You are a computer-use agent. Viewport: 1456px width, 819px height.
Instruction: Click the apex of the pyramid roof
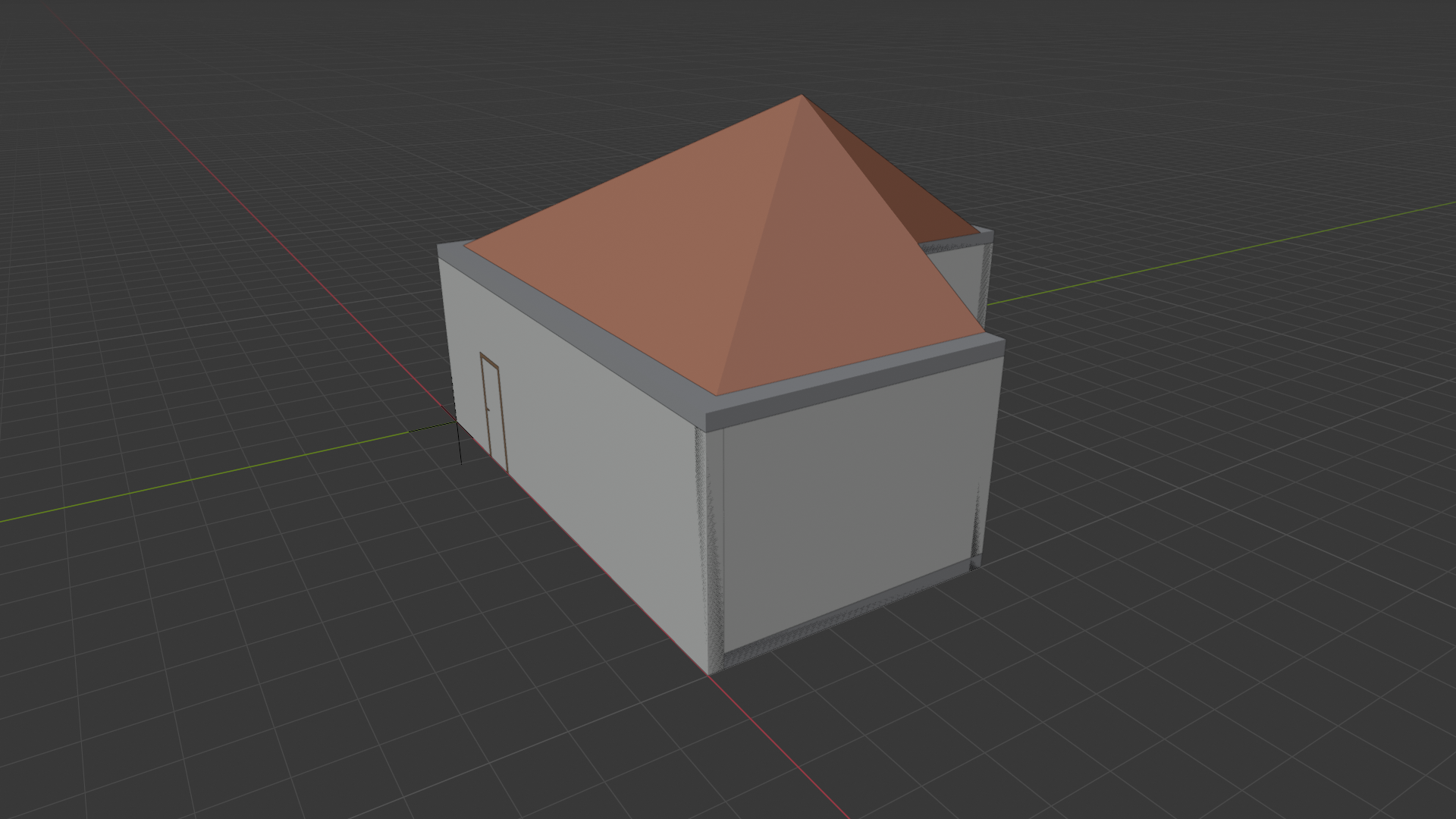pos(802,96)
